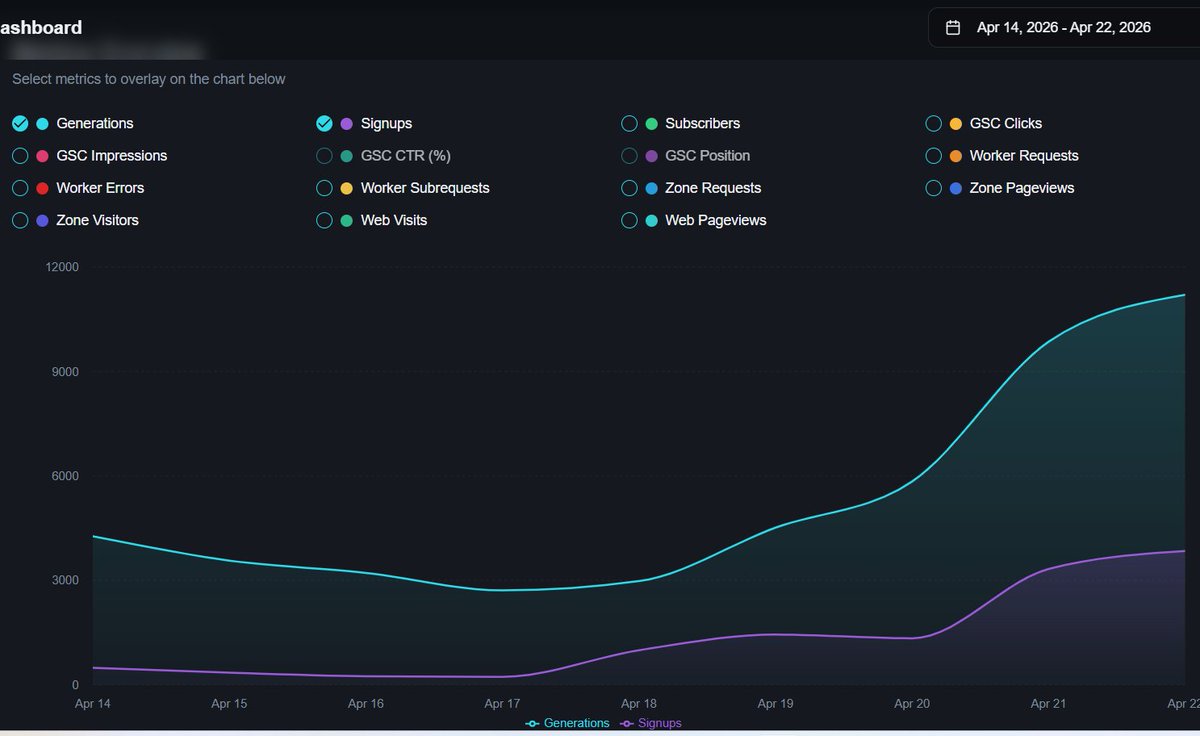
Task: Open the Apr 14 - Apr 22 date range picker
Action: tap(1064, 28)
